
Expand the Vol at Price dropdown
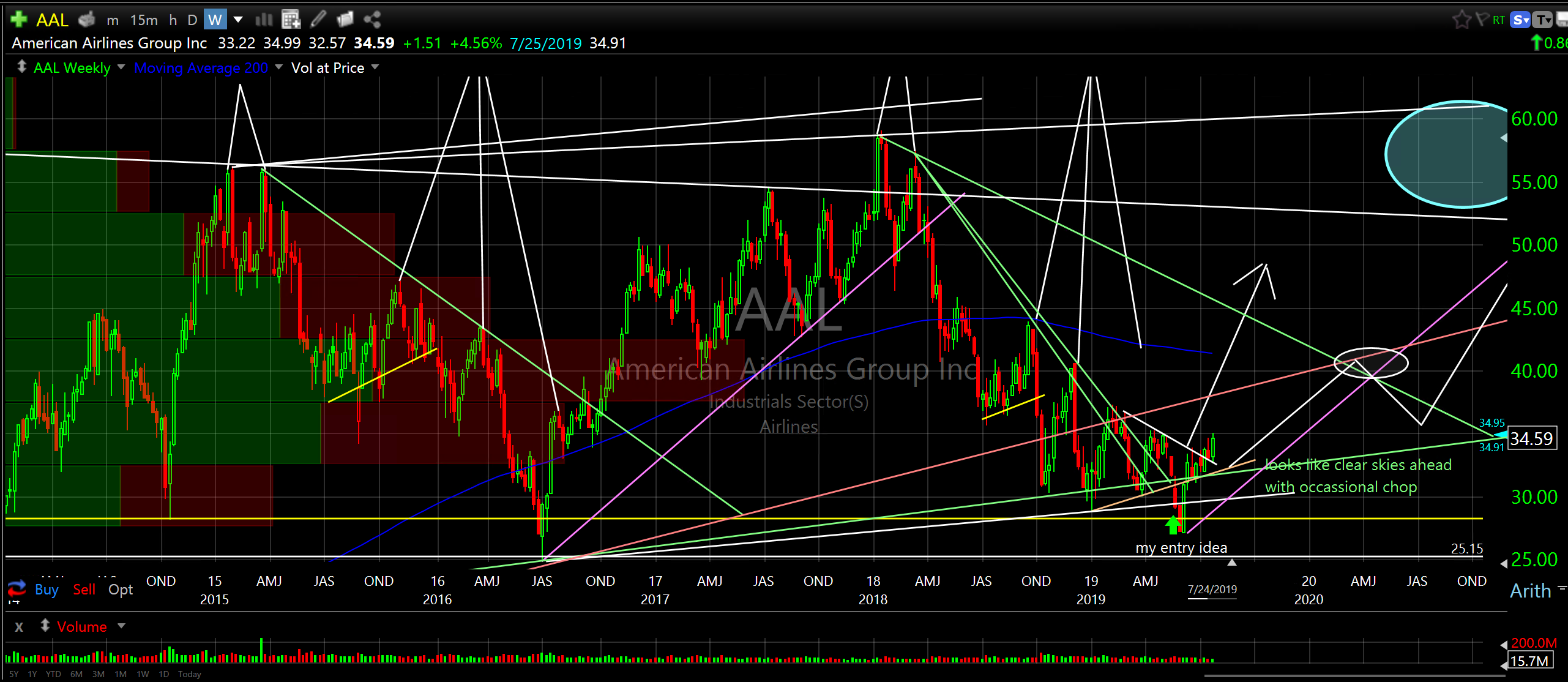(x=375, y=67)
